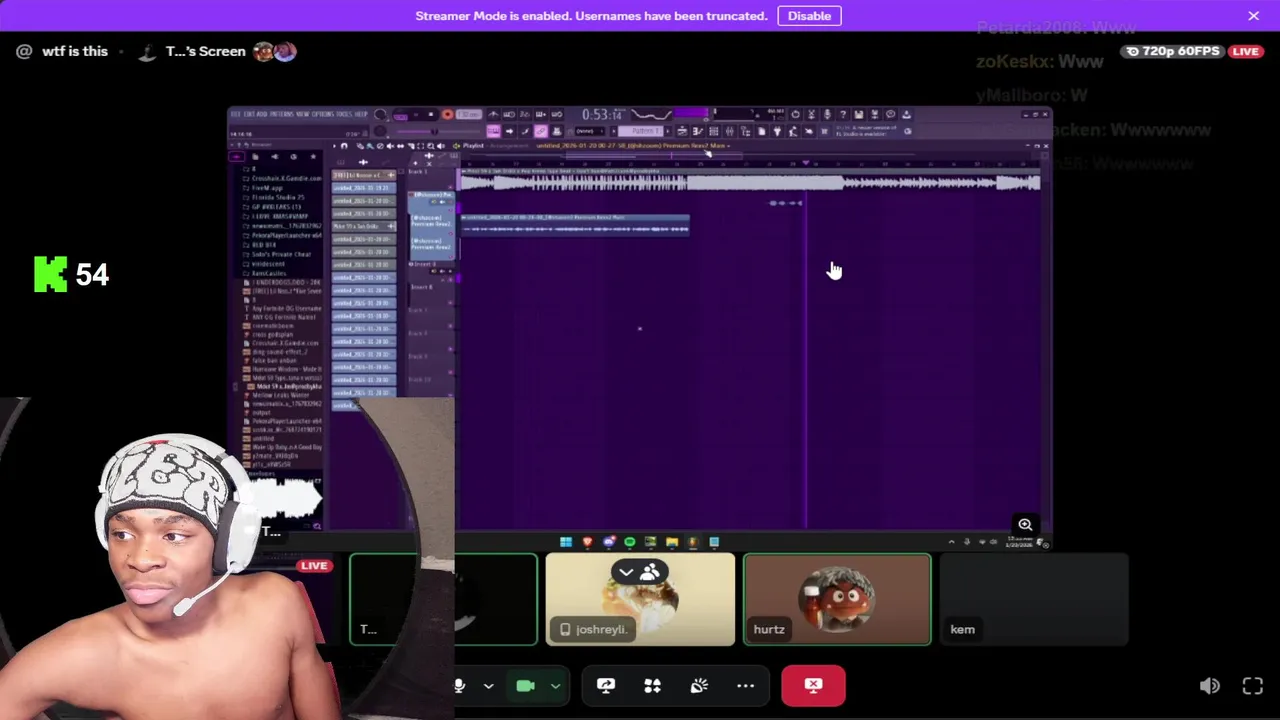Select 'Mike 59 x Tan Drillz' pattern entry

coord(364,226)
